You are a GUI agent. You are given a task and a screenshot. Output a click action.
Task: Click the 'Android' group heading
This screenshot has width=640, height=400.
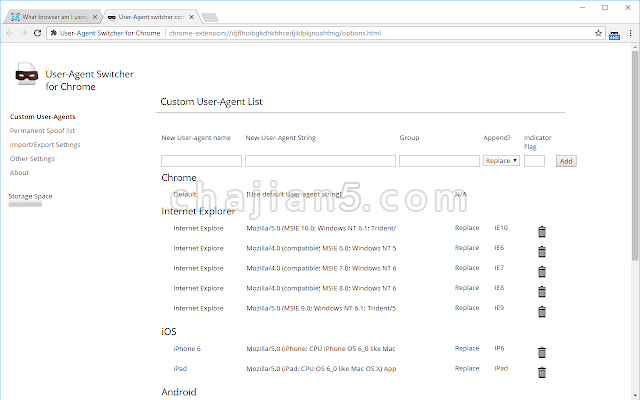(179, 392)
